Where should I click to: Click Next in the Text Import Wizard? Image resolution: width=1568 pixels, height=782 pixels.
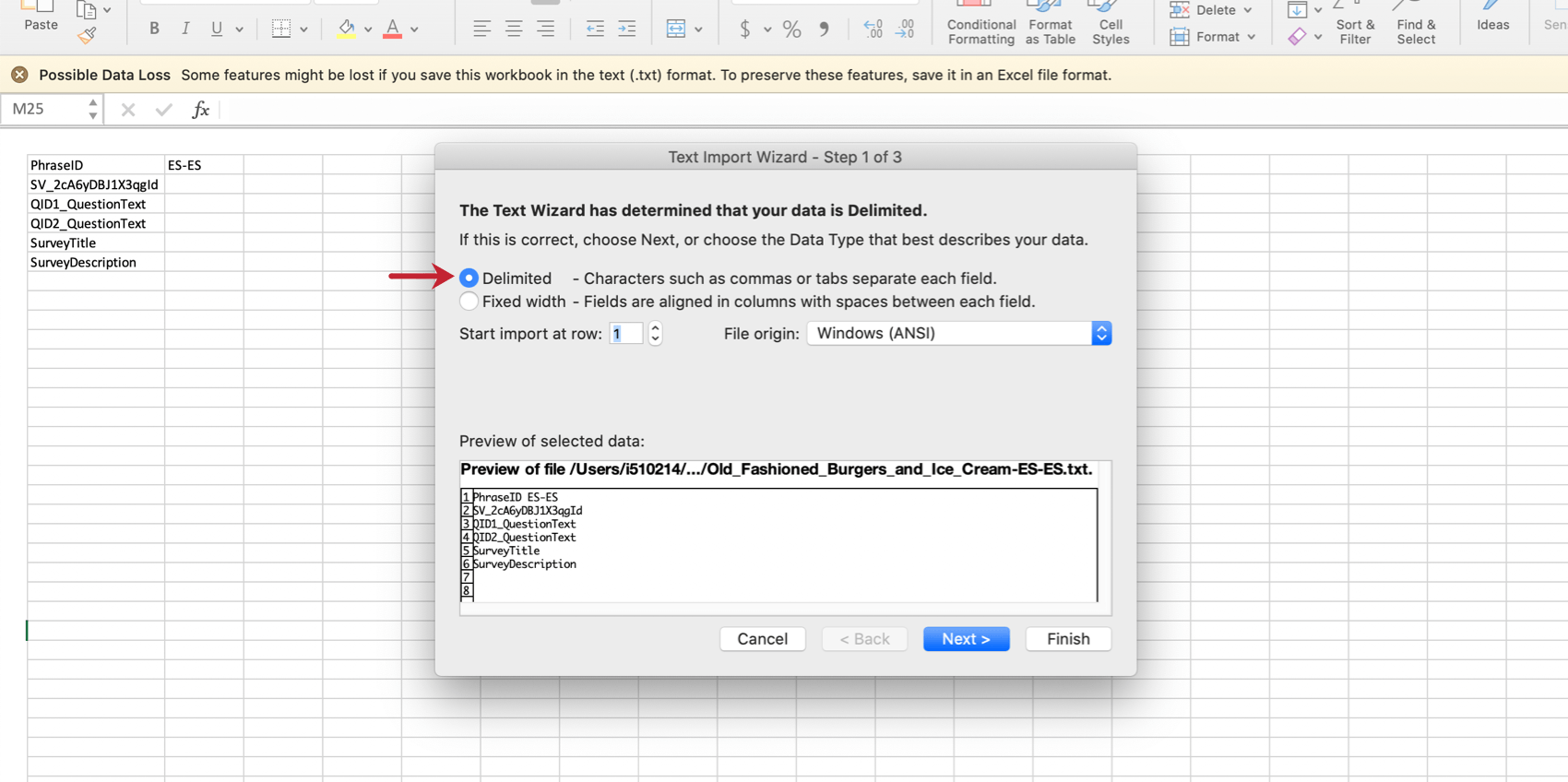[x=966, y=639]
